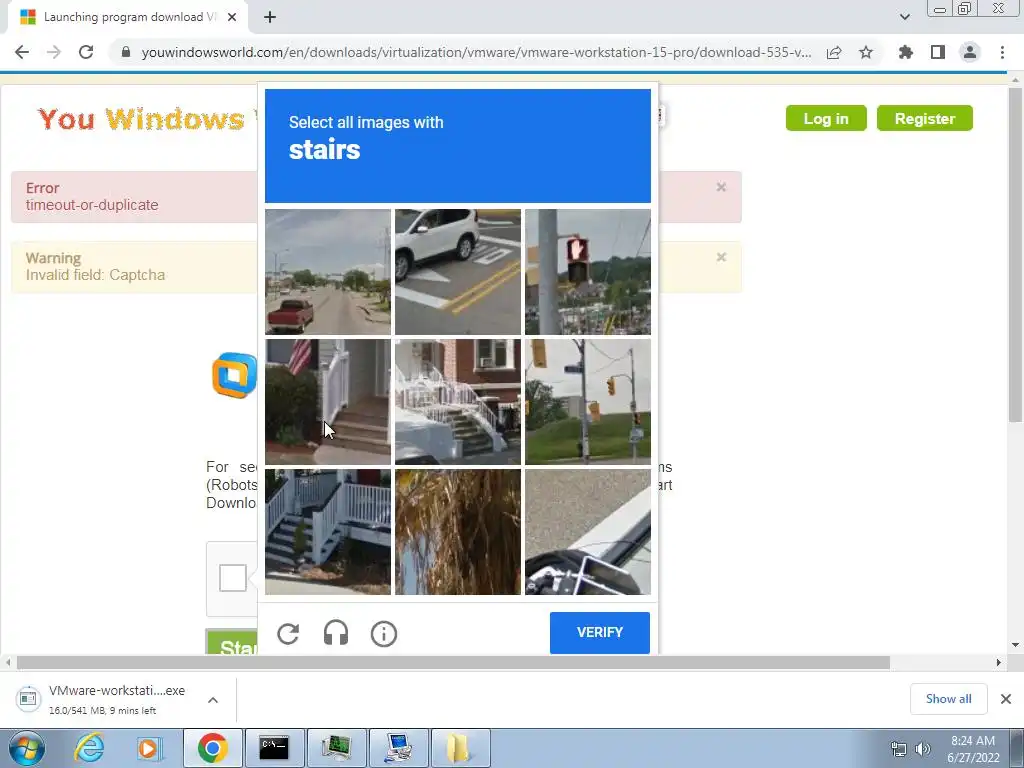This screenshot has width=1024, height=768.
Task: Click the Register button
Action: tap(925, 118)
